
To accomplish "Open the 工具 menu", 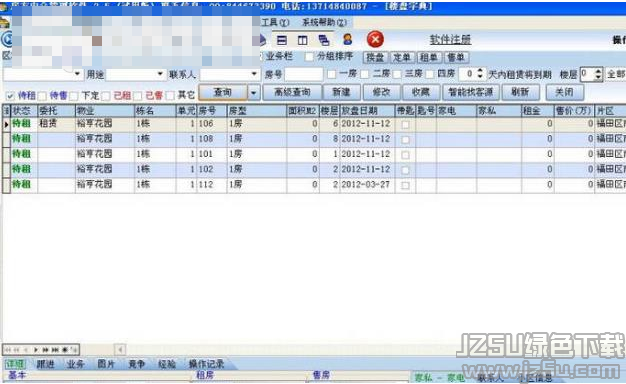I will click(x=275, y=22).
